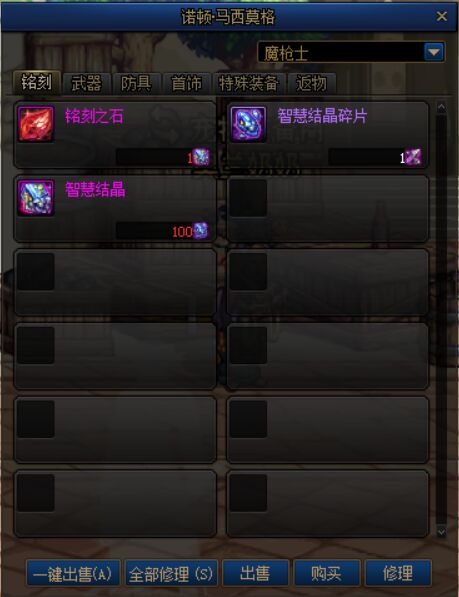Click the currency icon beside price 100
This screenshot has height=597, width=459.
pyautogui.click(x=201, y=231)
